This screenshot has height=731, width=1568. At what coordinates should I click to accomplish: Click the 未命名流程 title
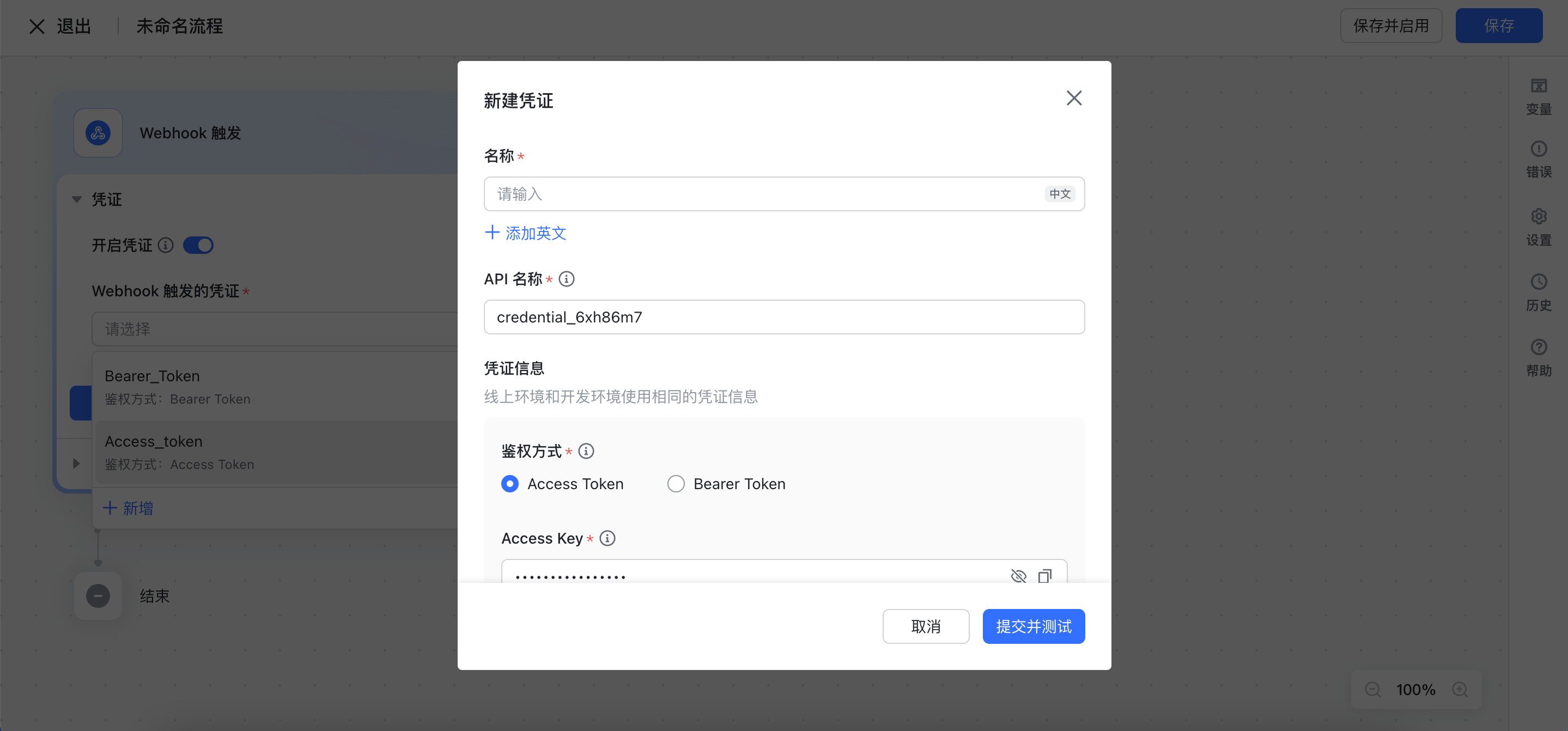pyautogui.click(x=180, y=26)
